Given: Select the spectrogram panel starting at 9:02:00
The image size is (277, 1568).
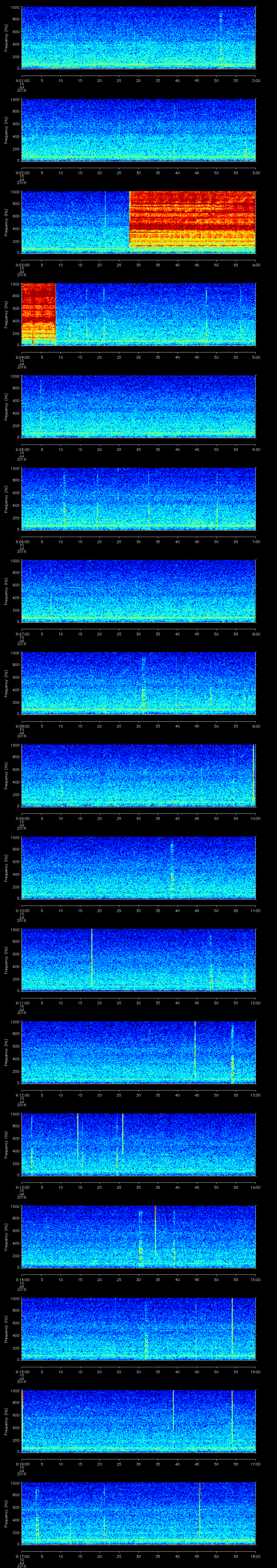Looking at the screenshot, I should point(138,130).
